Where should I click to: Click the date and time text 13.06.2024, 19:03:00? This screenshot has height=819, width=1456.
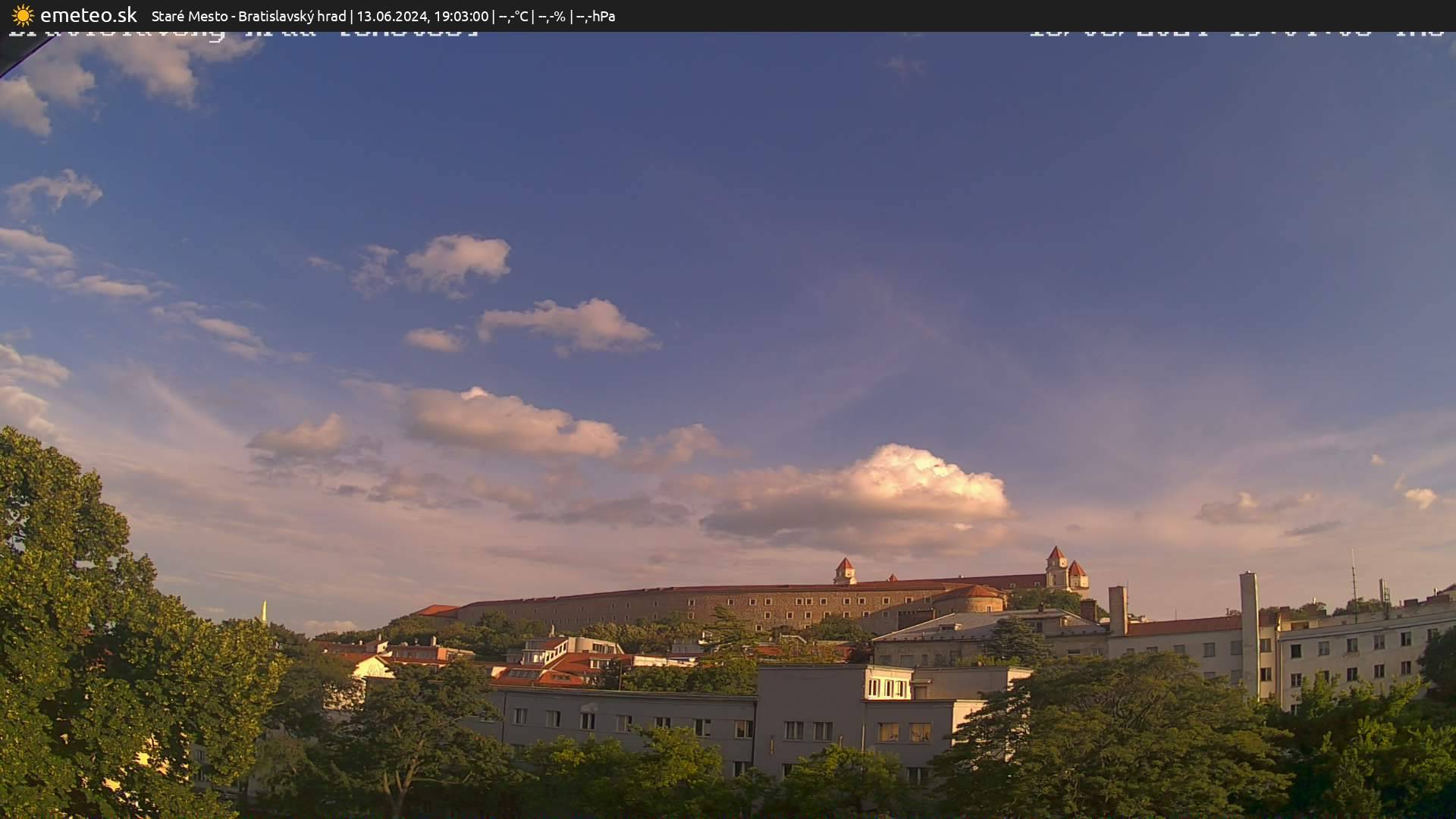coord(425,15)
